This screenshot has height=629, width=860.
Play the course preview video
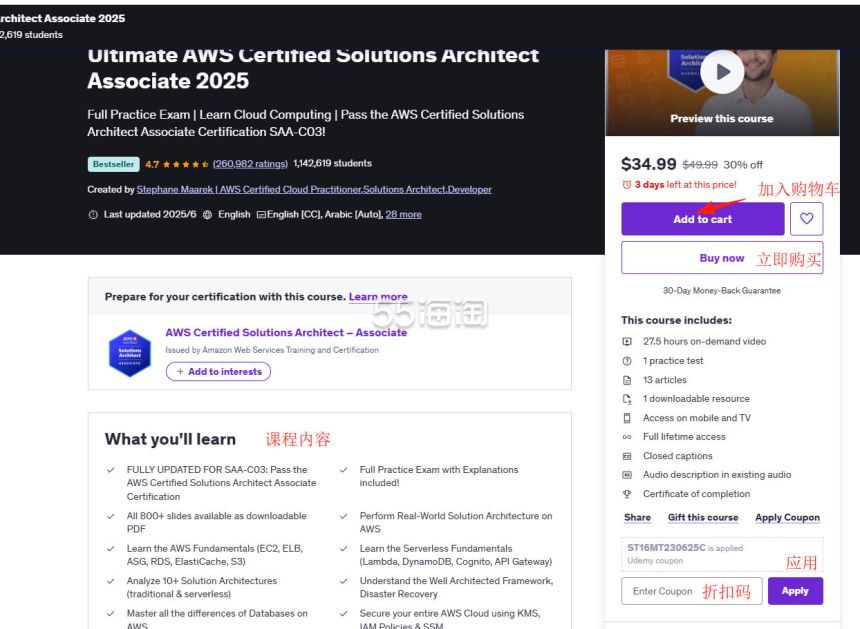point(722,72)
